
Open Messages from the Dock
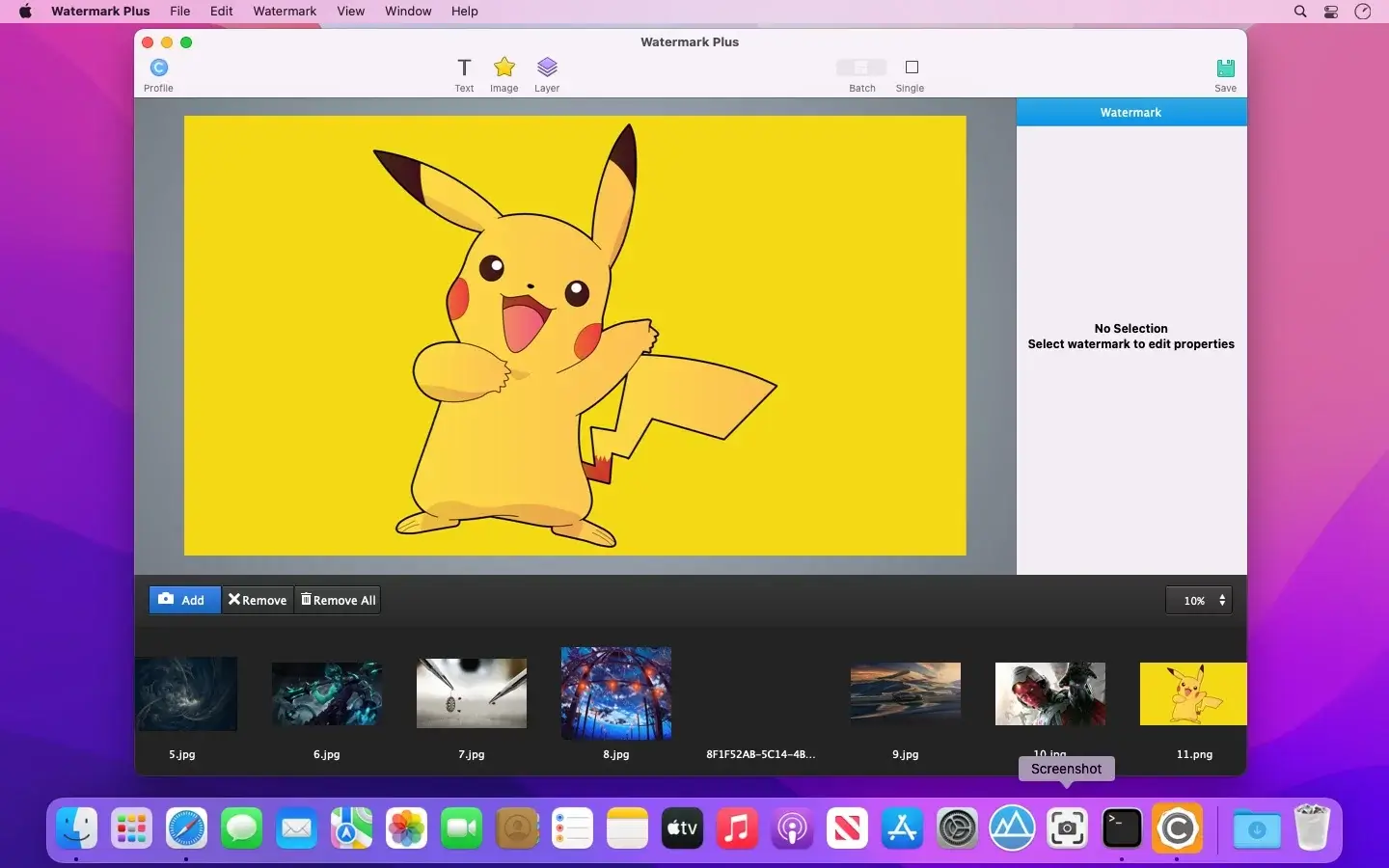click(241, 828)
